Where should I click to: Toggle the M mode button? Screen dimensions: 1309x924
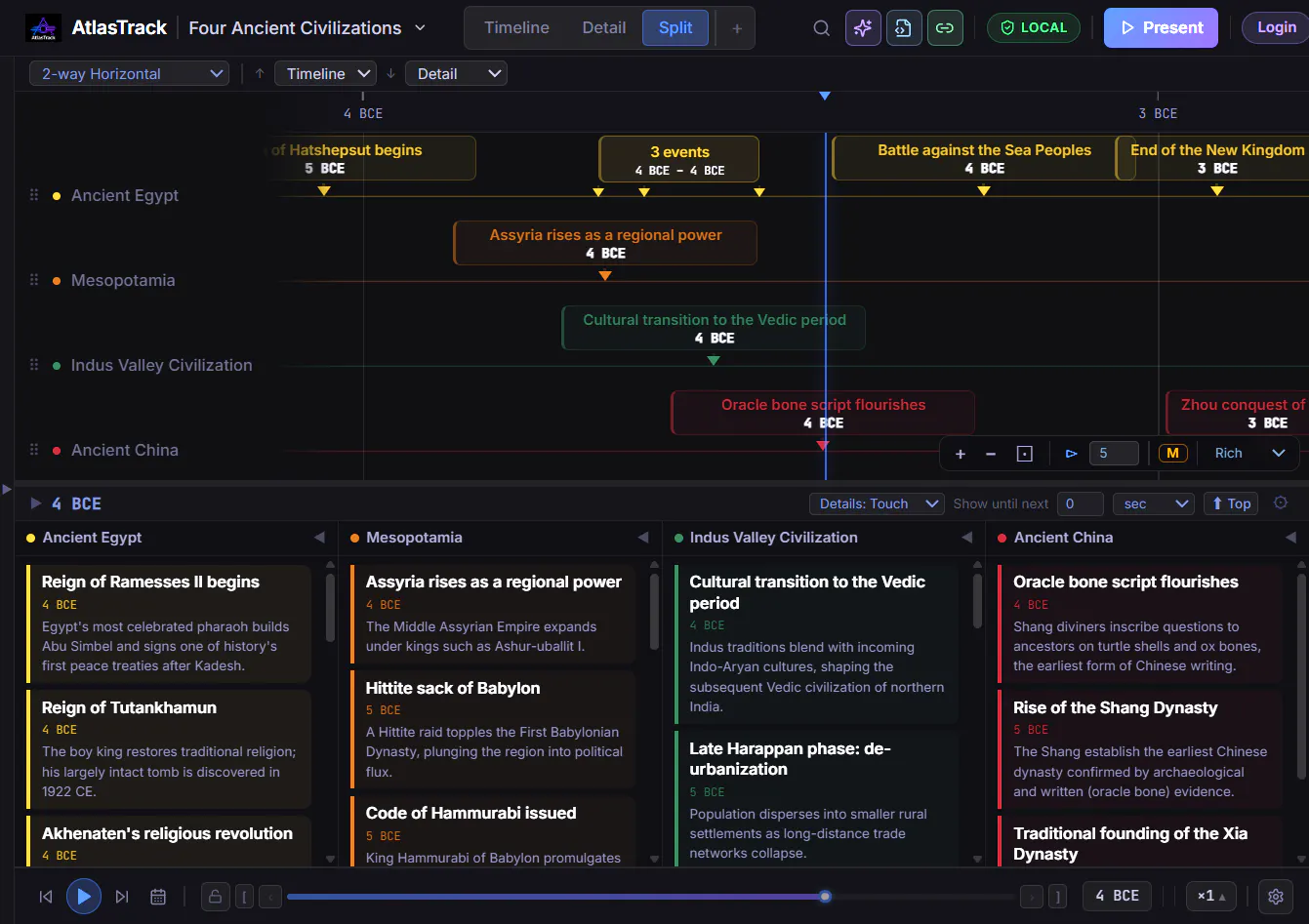pyautogui.click(x=1172, y=454)
